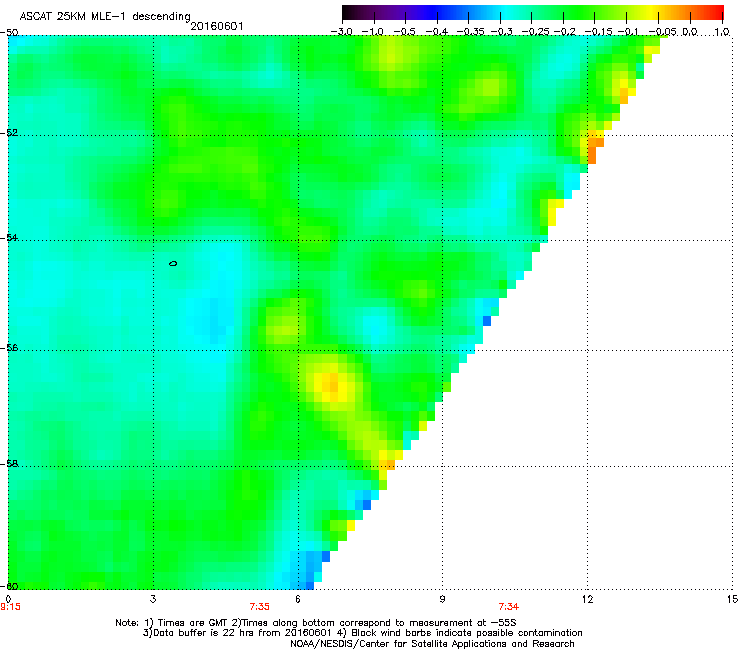Click the longitude 6 axis label
This screenshot has width=740, height=650.
(298, 599)
